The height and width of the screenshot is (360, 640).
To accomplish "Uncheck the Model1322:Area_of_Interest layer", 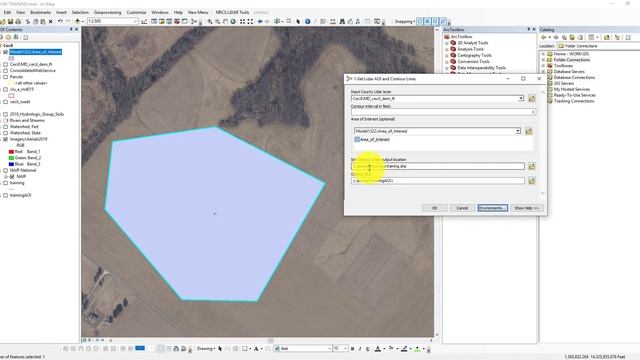I will [x=5, y=52].
